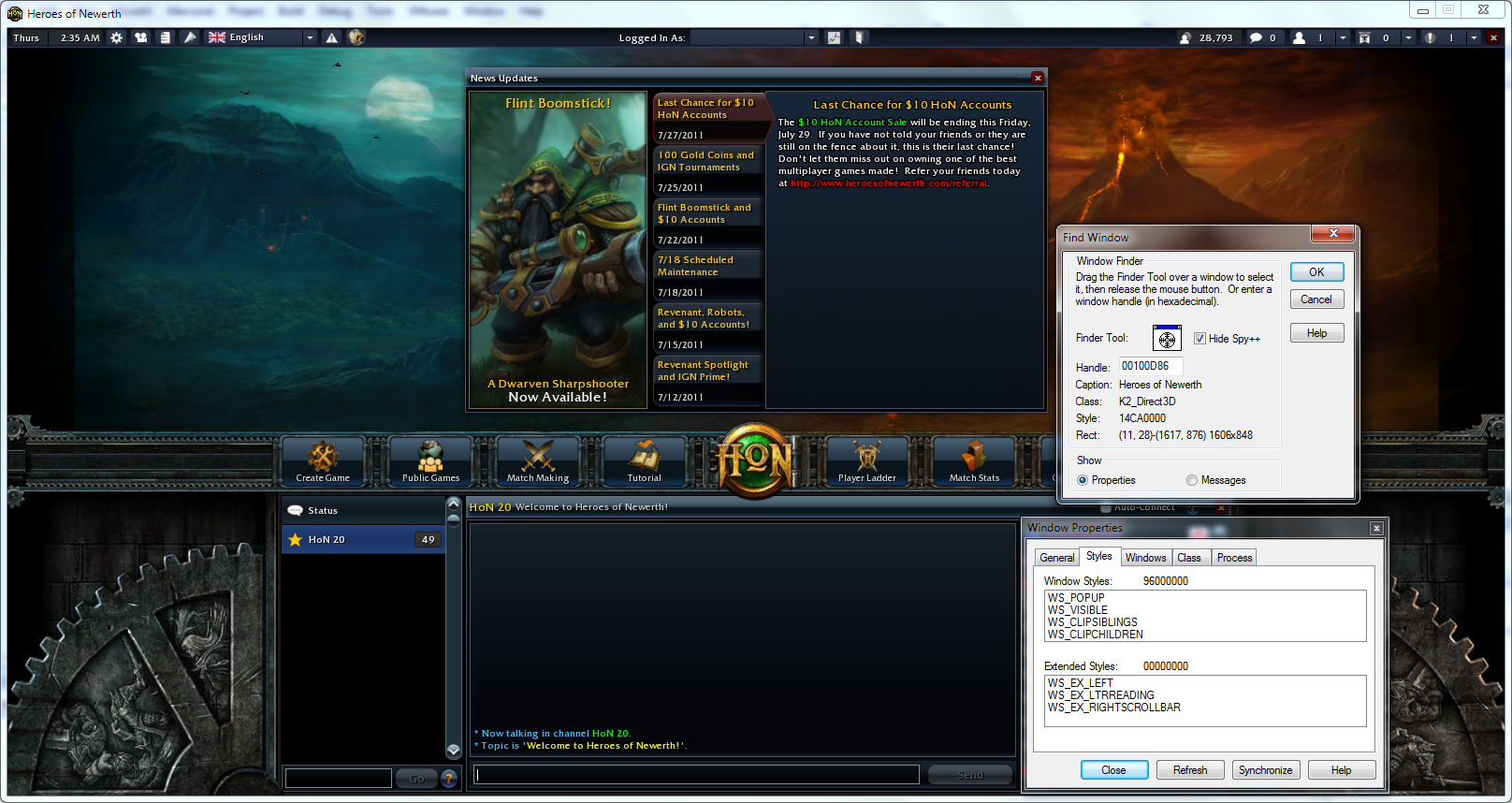Click the $10 HoN Account Sale link
1512x803 pixels.
852,123
